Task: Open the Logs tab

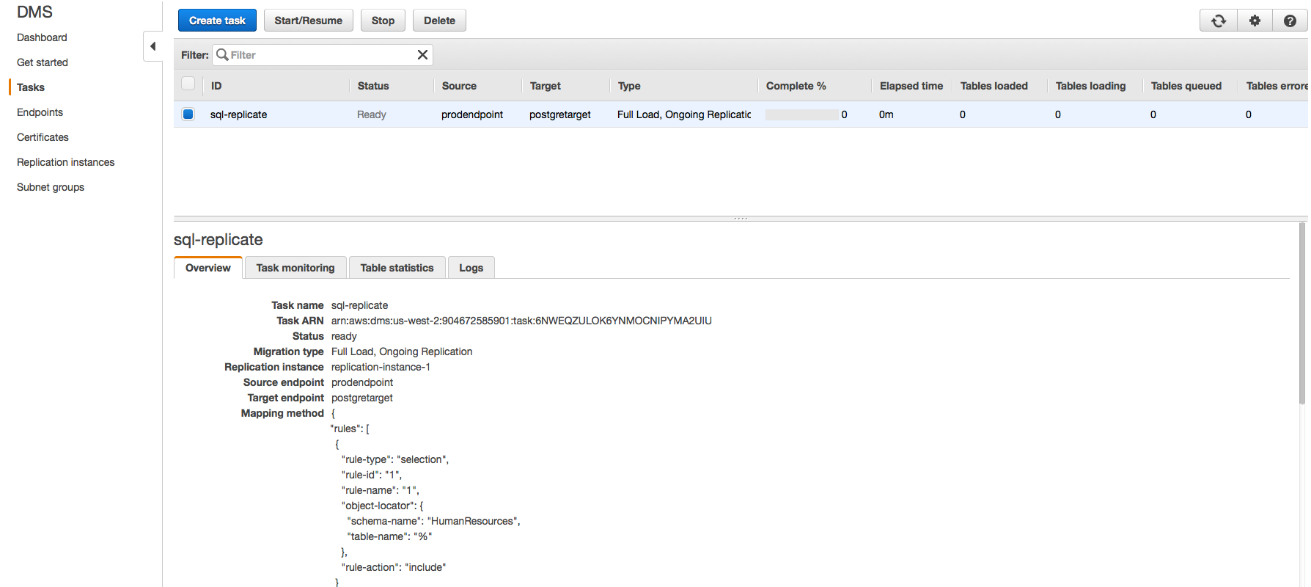Action: (471, 267)
